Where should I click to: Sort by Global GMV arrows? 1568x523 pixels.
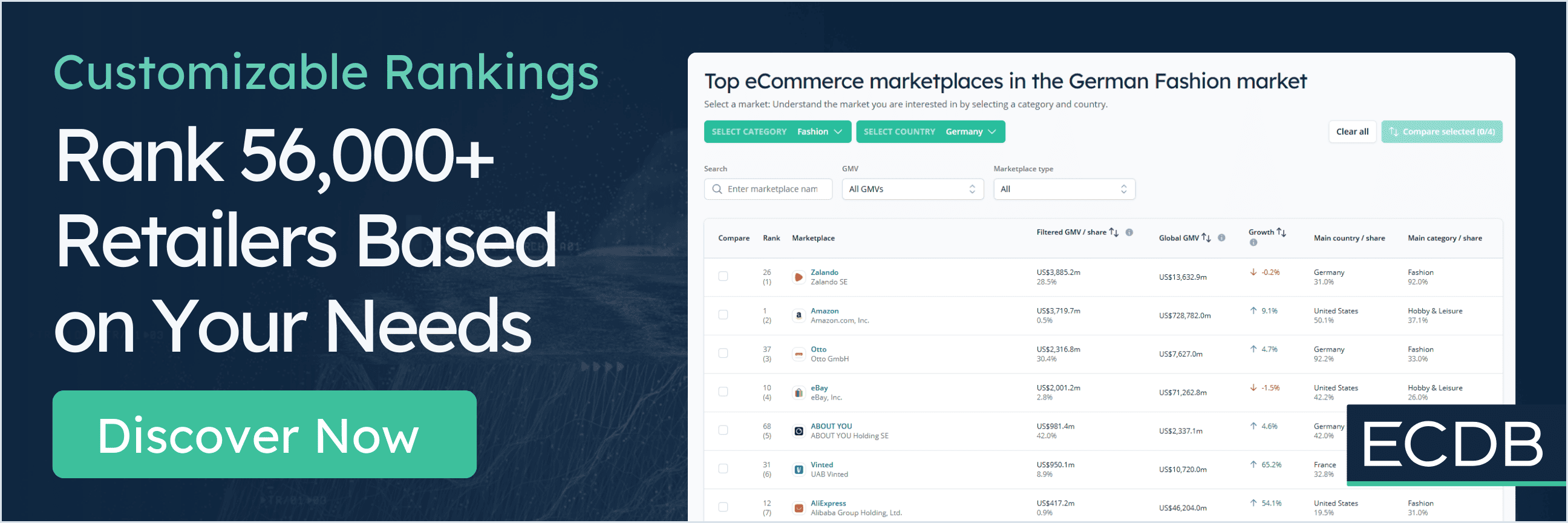click(1206, 237)
